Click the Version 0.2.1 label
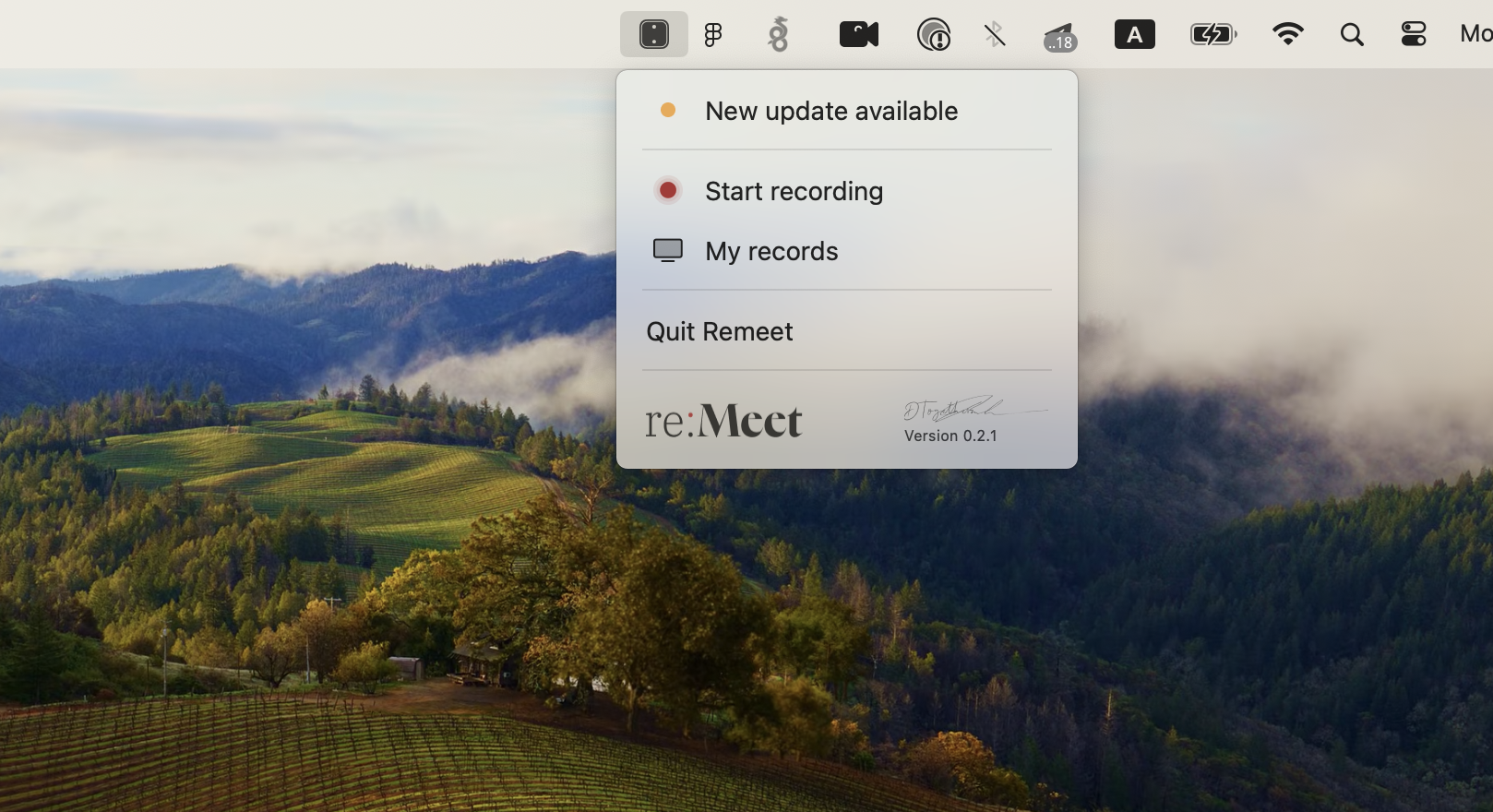Image resolution: width=1493 pixels, height=812 pixels. (950, 436)
